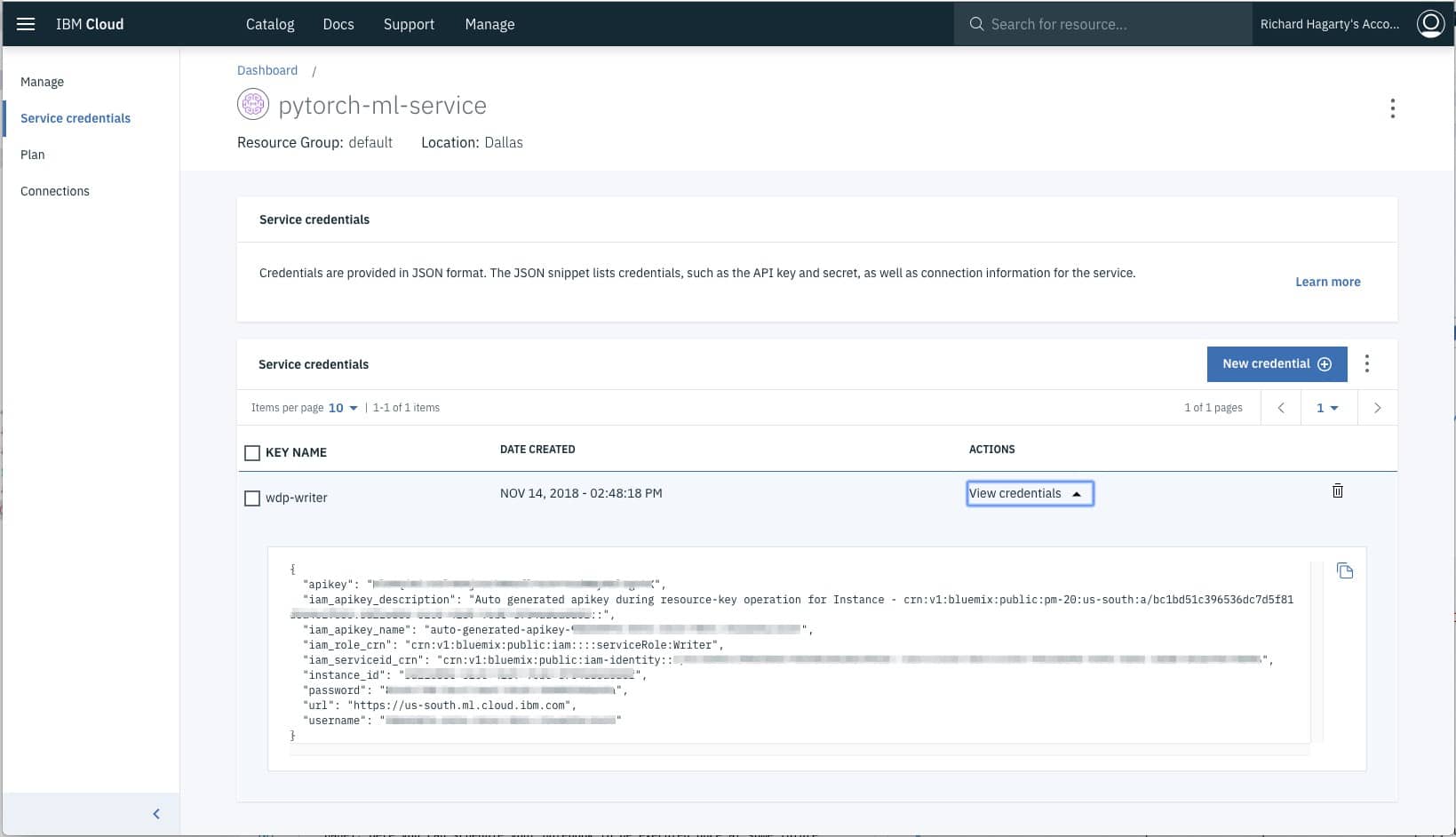
Task: Collapse the View credentials dropdown
Action: [x=1029, y=494]
